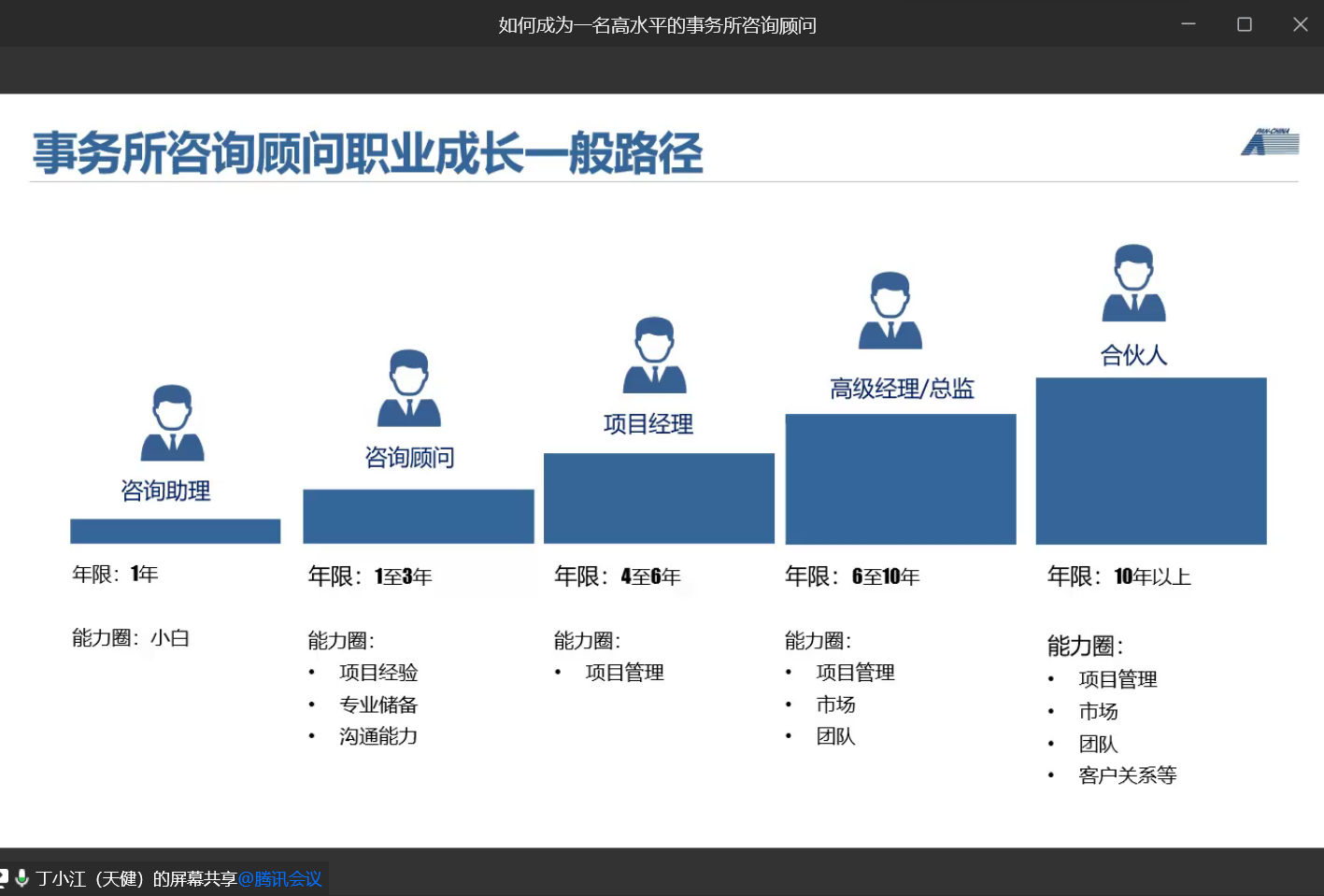This screenshot has height=896, width=1324.
Task: Select the 合伙人 person icon
Action: [x=1133, y=283]
